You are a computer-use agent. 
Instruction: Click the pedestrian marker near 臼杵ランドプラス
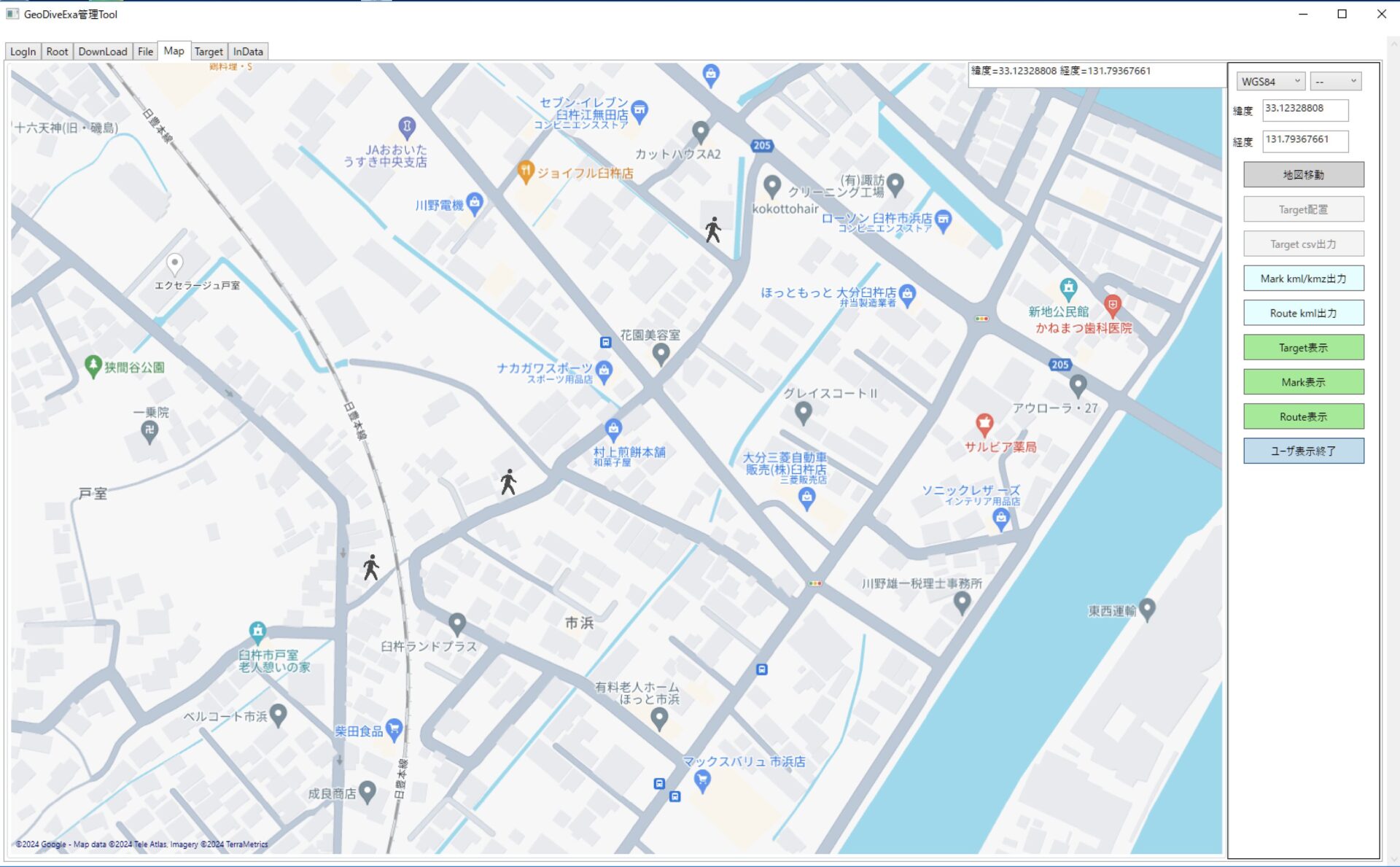coord(371,567)
